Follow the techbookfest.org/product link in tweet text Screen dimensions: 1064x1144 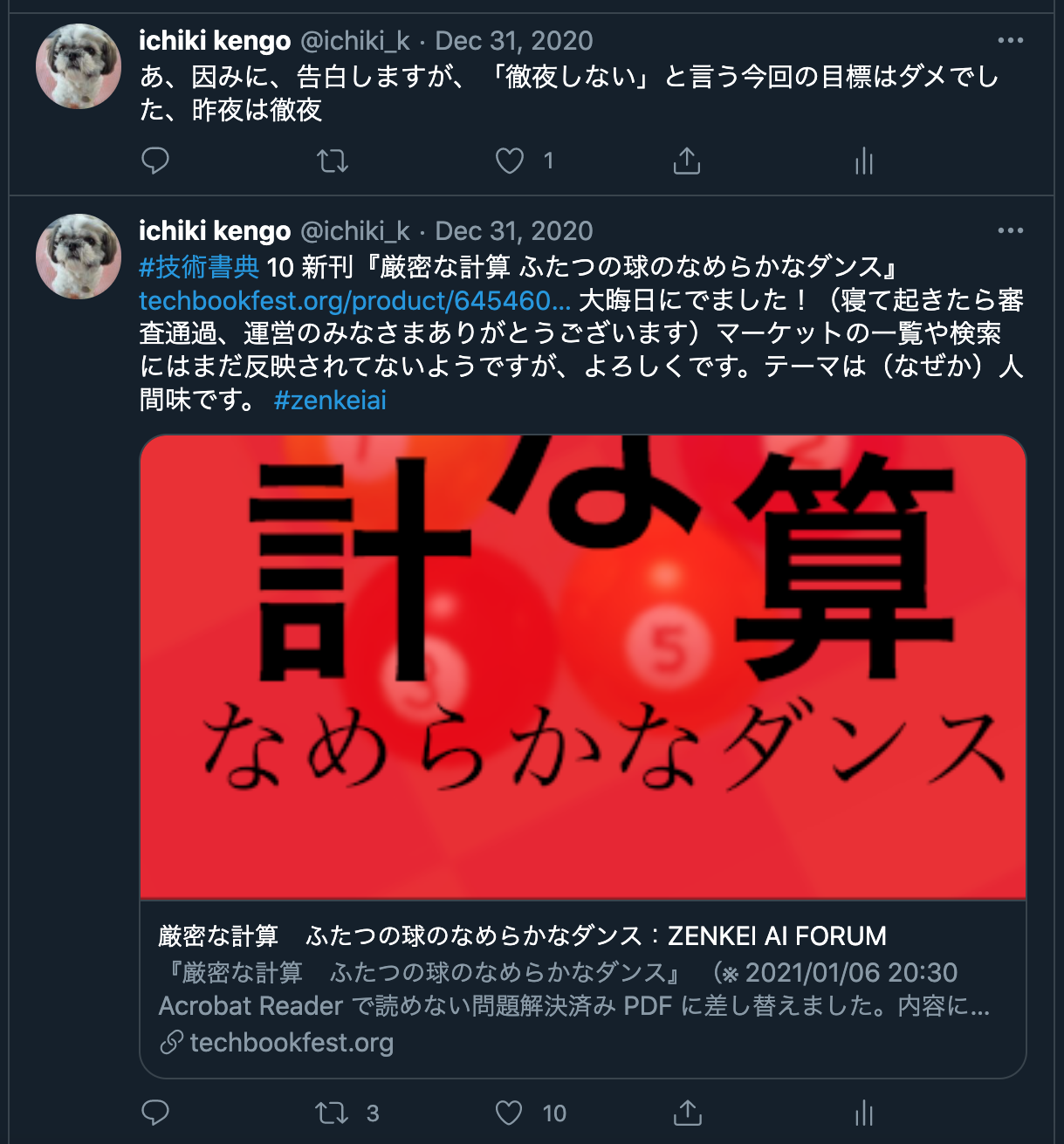(x=355, y=300)
